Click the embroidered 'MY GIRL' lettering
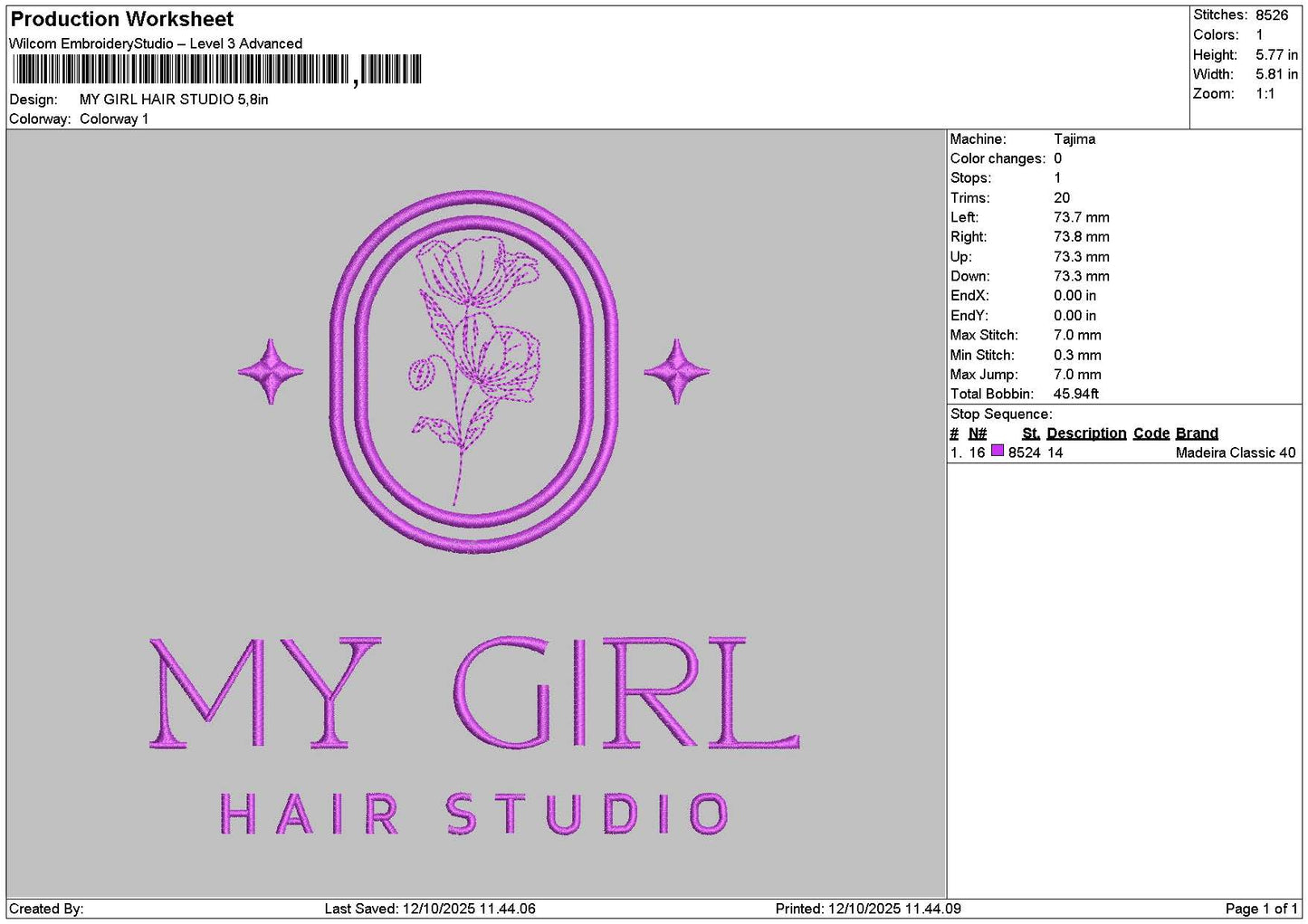This screenshot has height=924, width=1308. pos(474,693)
